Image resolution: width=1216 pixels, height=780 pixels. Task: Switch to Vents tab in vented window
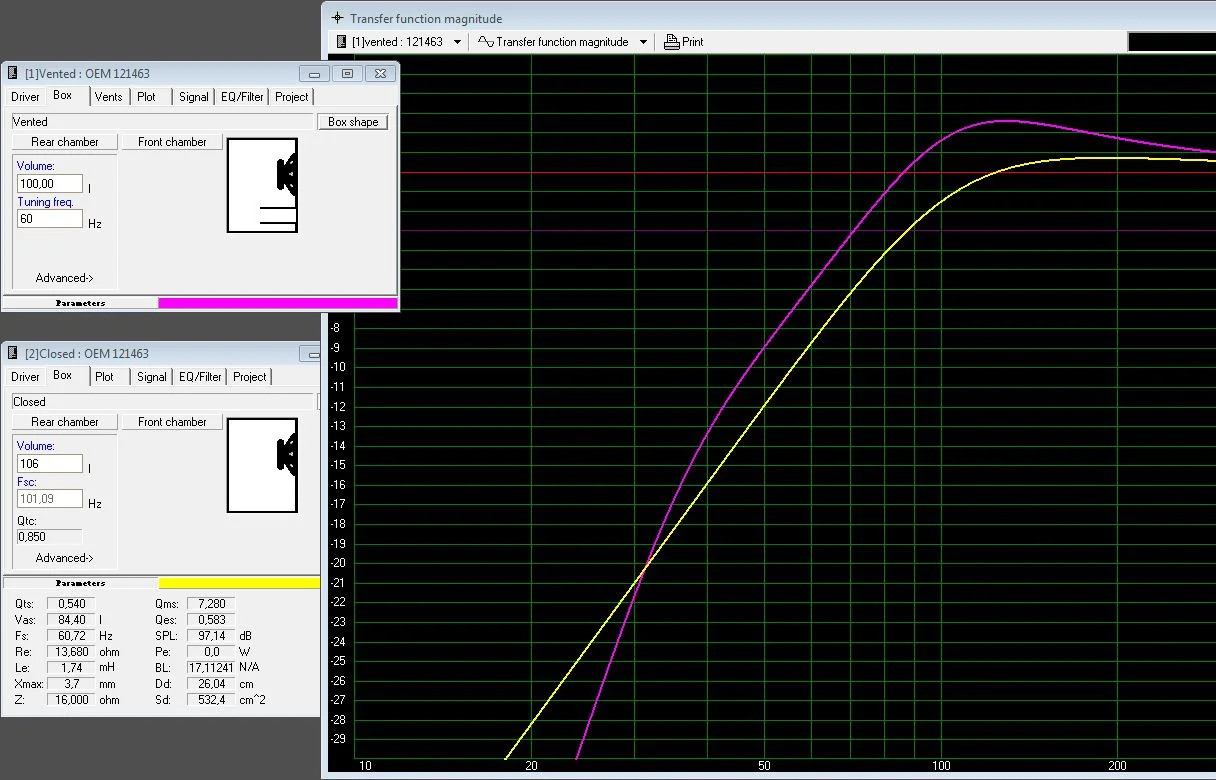(x=108, y=97)
